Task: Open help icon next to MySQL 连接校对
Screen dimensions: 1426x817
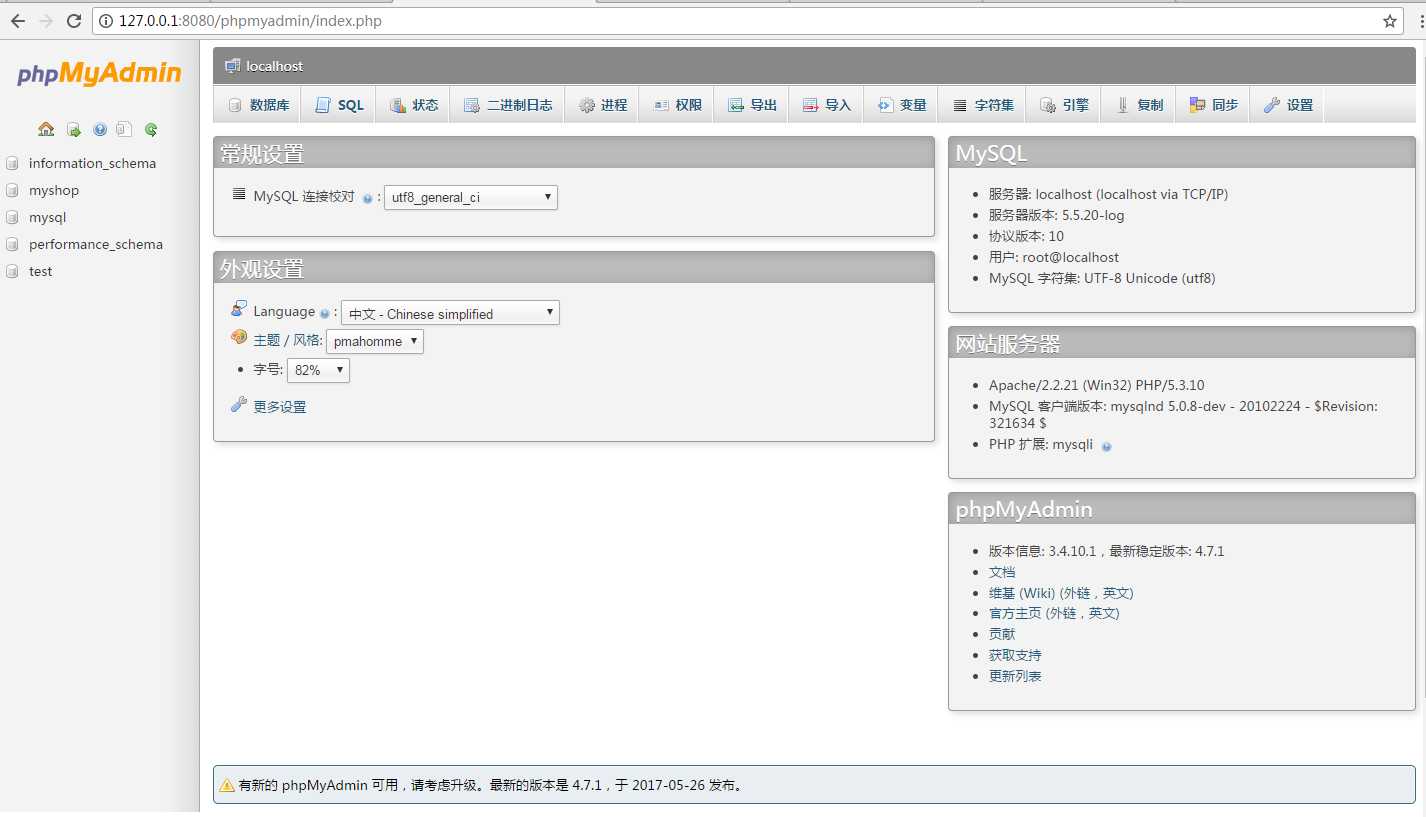Action: click(368, 198)
